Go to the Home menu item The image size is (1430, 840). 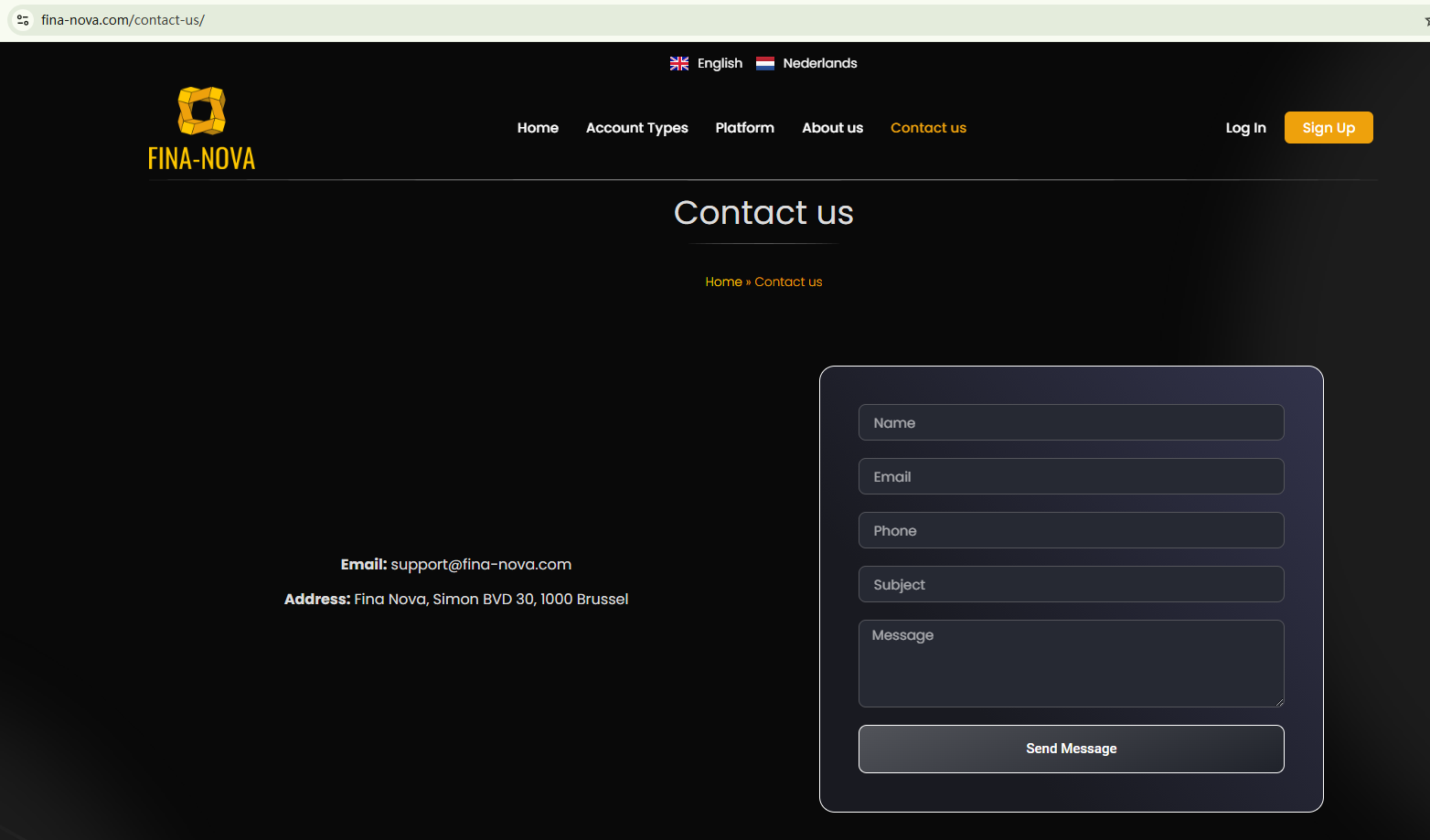pos(538,128)
